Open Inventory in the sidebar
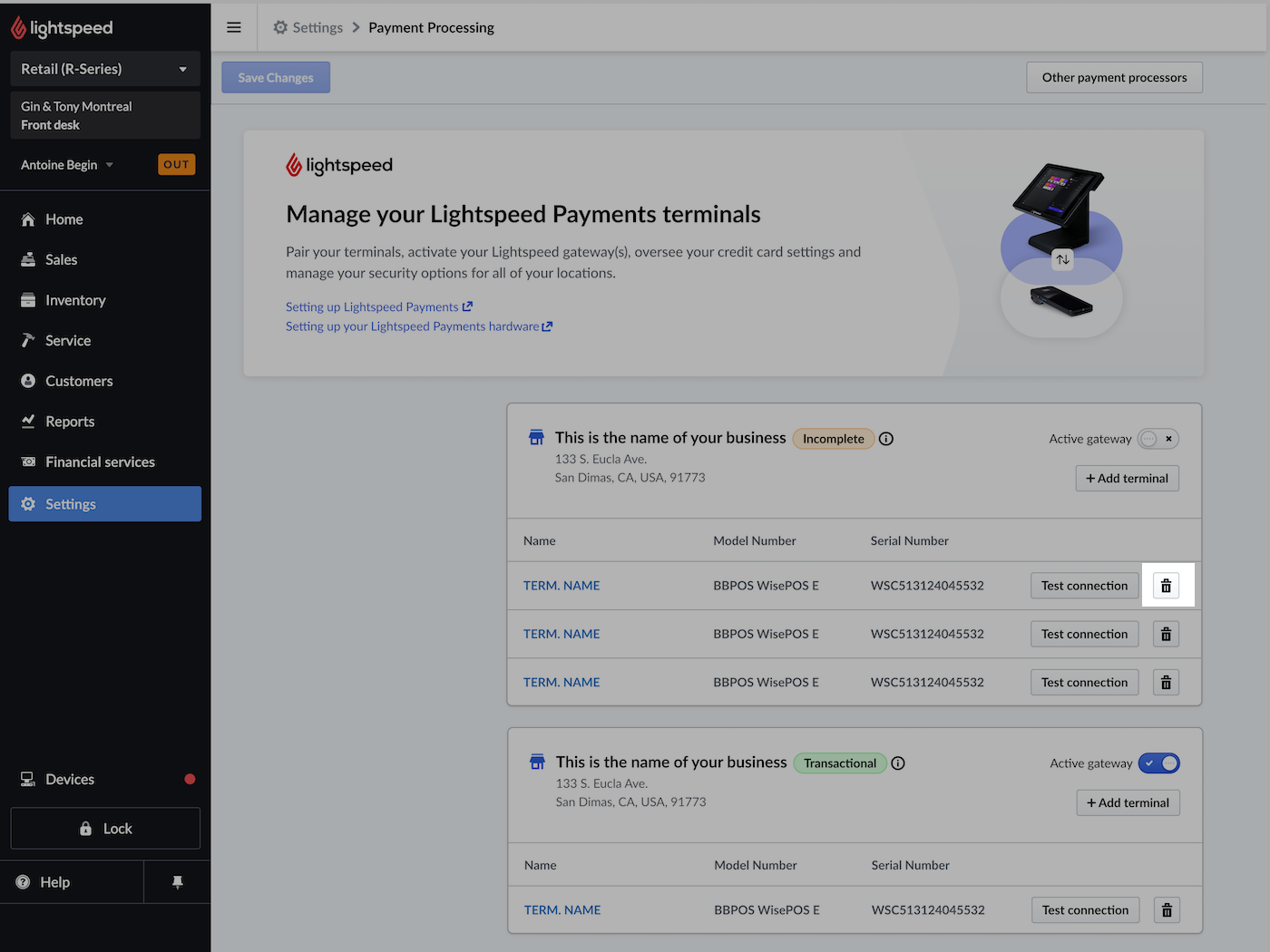1270x952 pixels. coord(75,300)
